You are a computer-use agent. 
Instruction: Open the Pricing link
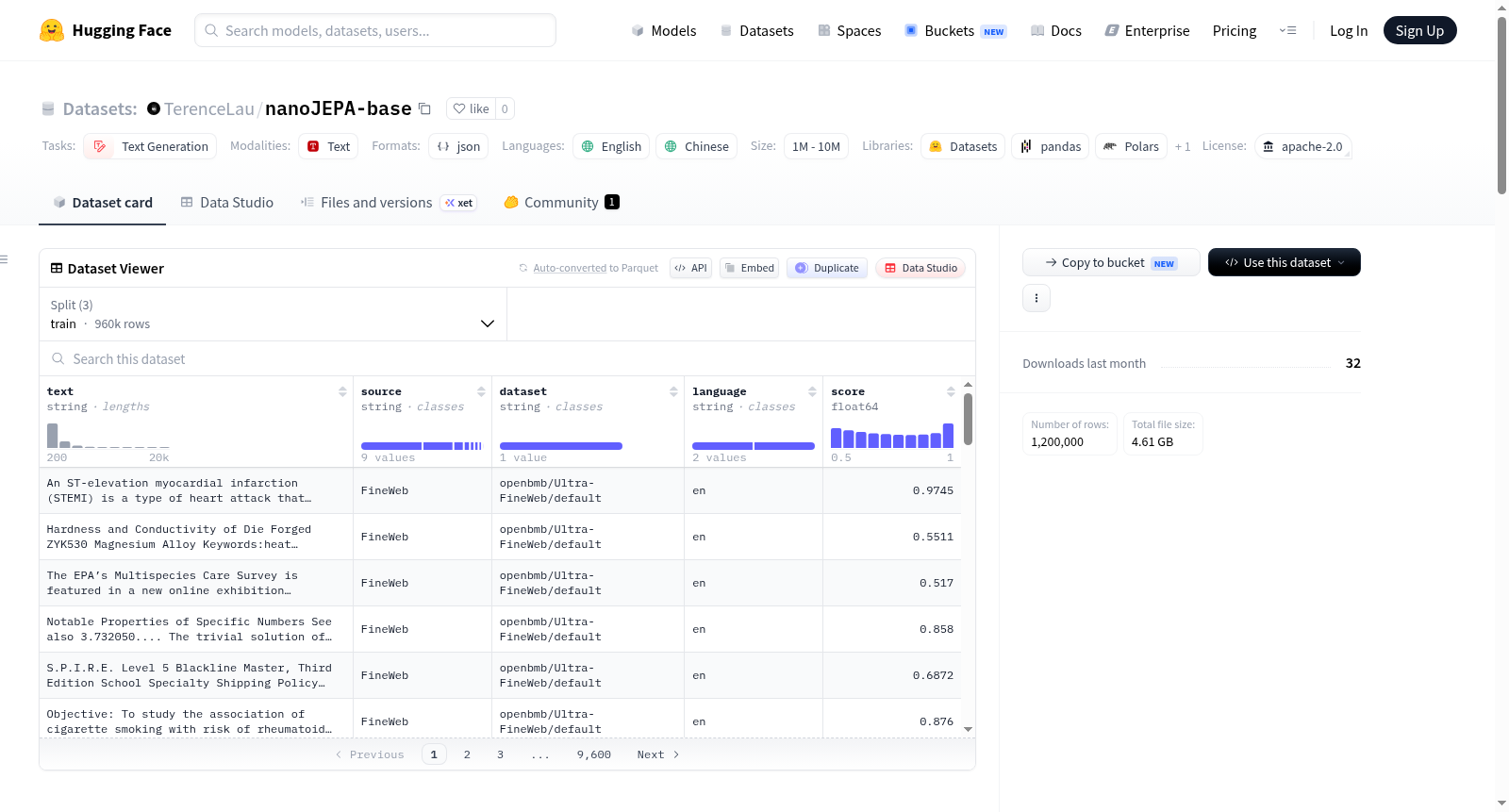(x=1235, y=30)
